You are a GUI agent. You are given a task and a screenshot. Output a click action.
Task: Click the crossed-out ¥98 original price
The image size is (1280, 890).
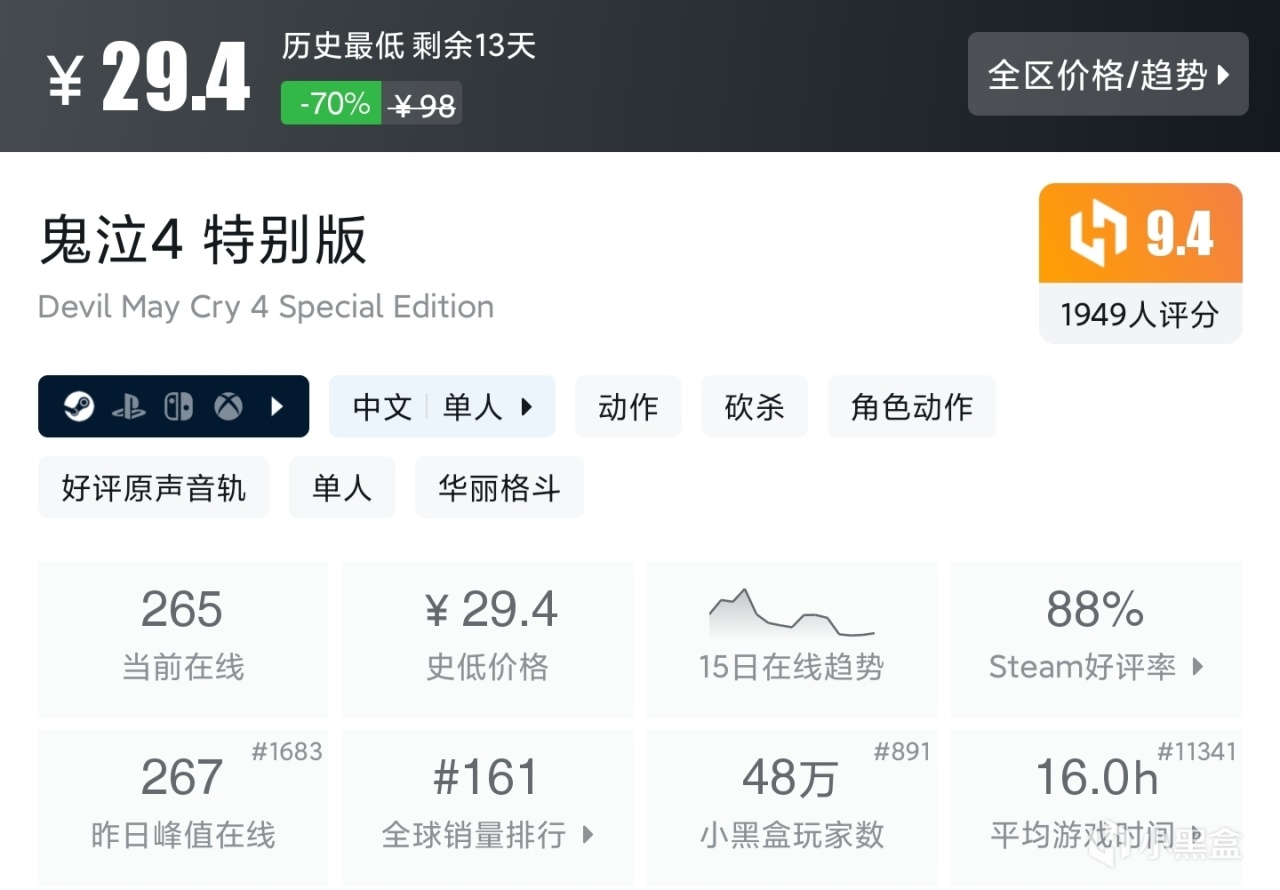pyautogui.click(x=423, y=103)
